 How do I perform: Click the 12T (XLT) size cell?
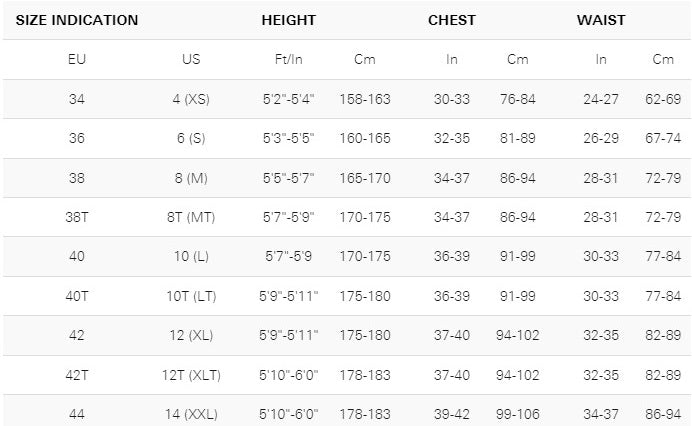tap(191, 375)
